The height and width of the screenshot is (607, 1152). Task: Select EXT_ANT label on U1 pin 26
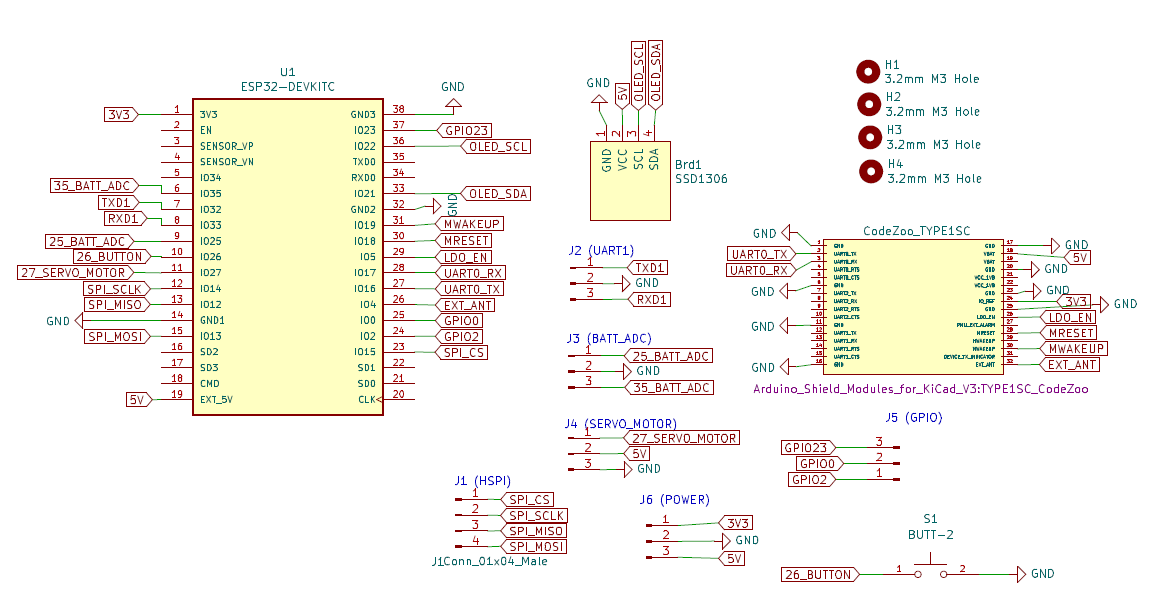466,306
